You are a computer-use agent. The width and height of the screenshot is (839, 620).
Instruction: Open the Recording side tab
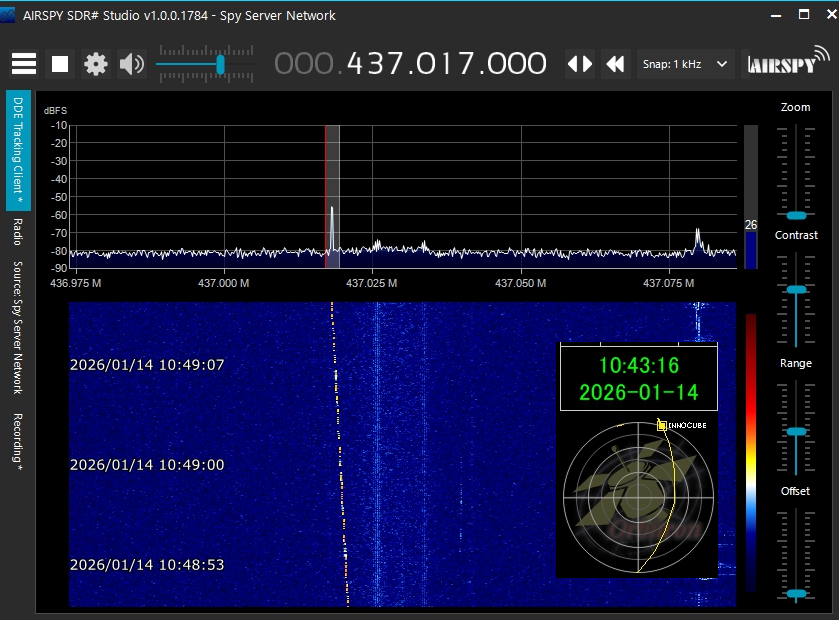18,442
